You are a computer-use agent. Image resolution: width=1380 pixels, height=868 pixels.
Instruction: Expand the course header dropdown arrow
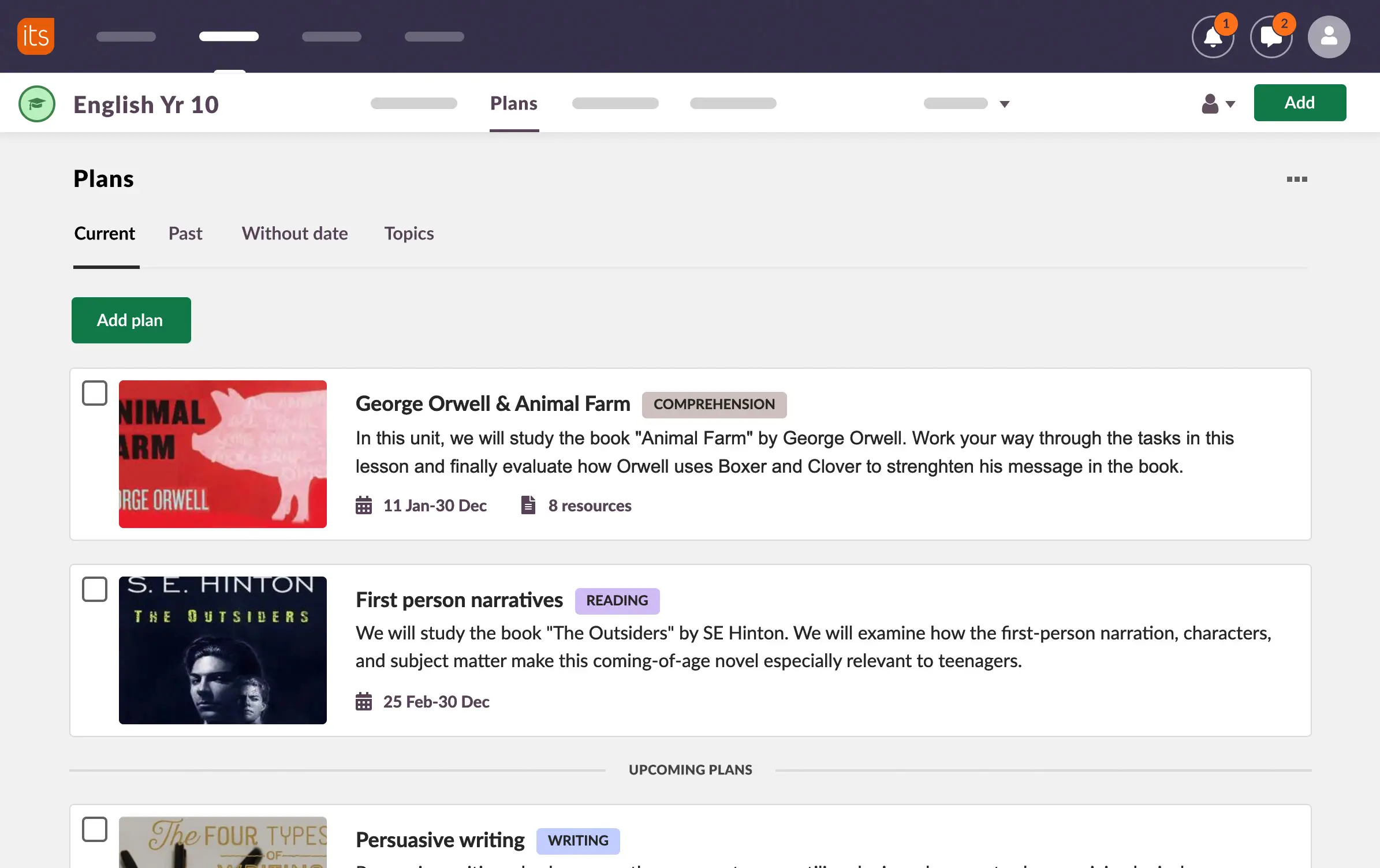pyautogui.click(x=1004, y=104)
